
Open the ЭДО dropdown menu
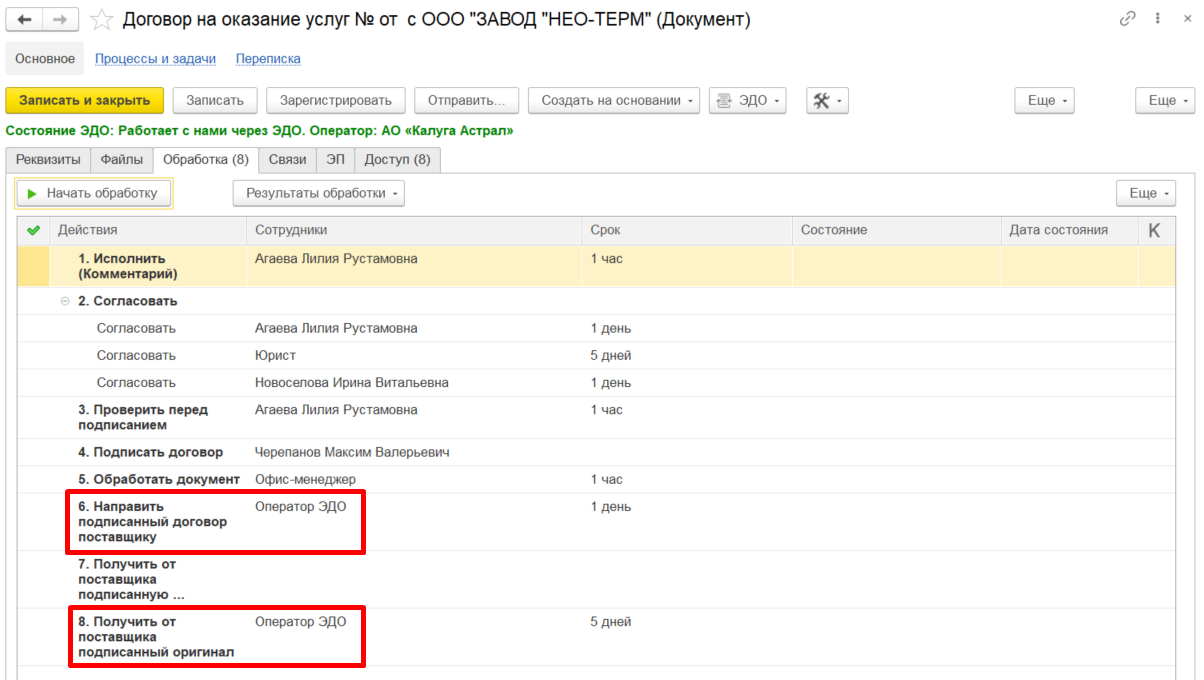[747, 100]
